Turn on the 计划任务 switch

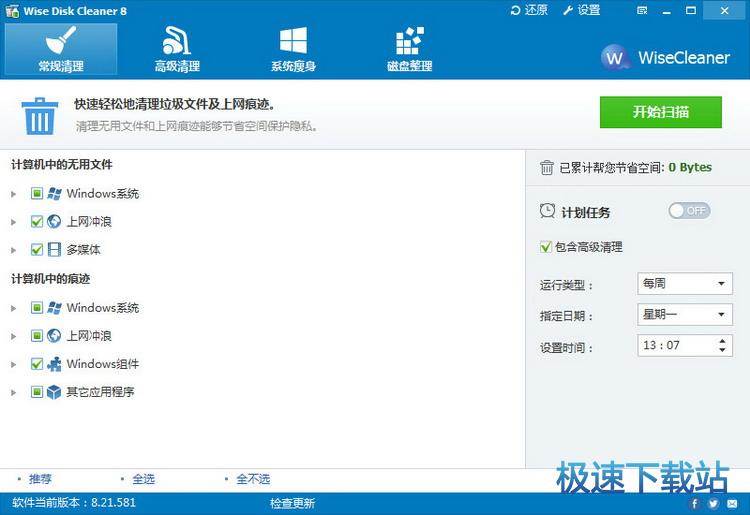tap(689, 210)
